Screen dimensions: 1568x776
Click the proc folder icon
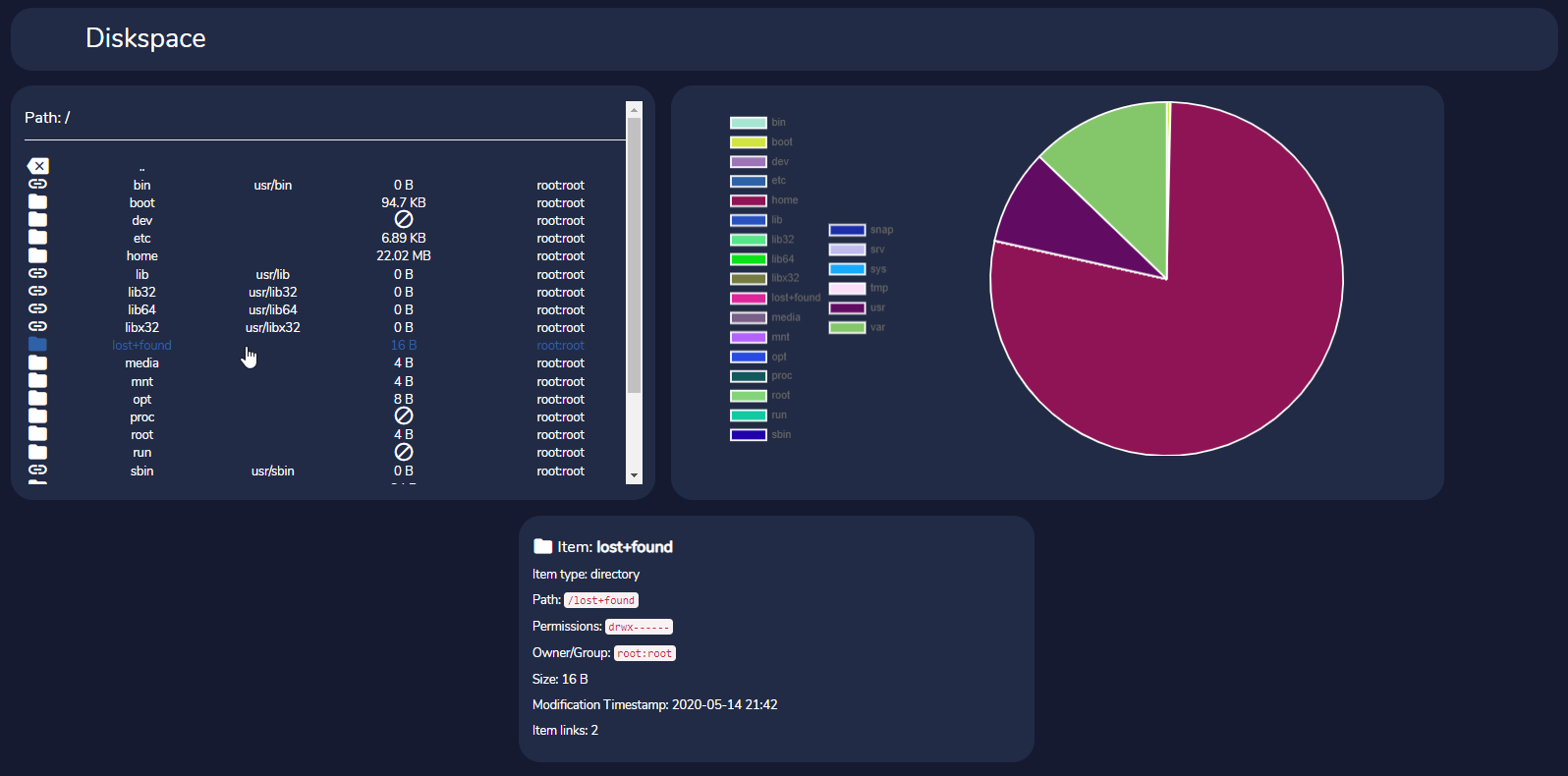[x=37, y=416]
